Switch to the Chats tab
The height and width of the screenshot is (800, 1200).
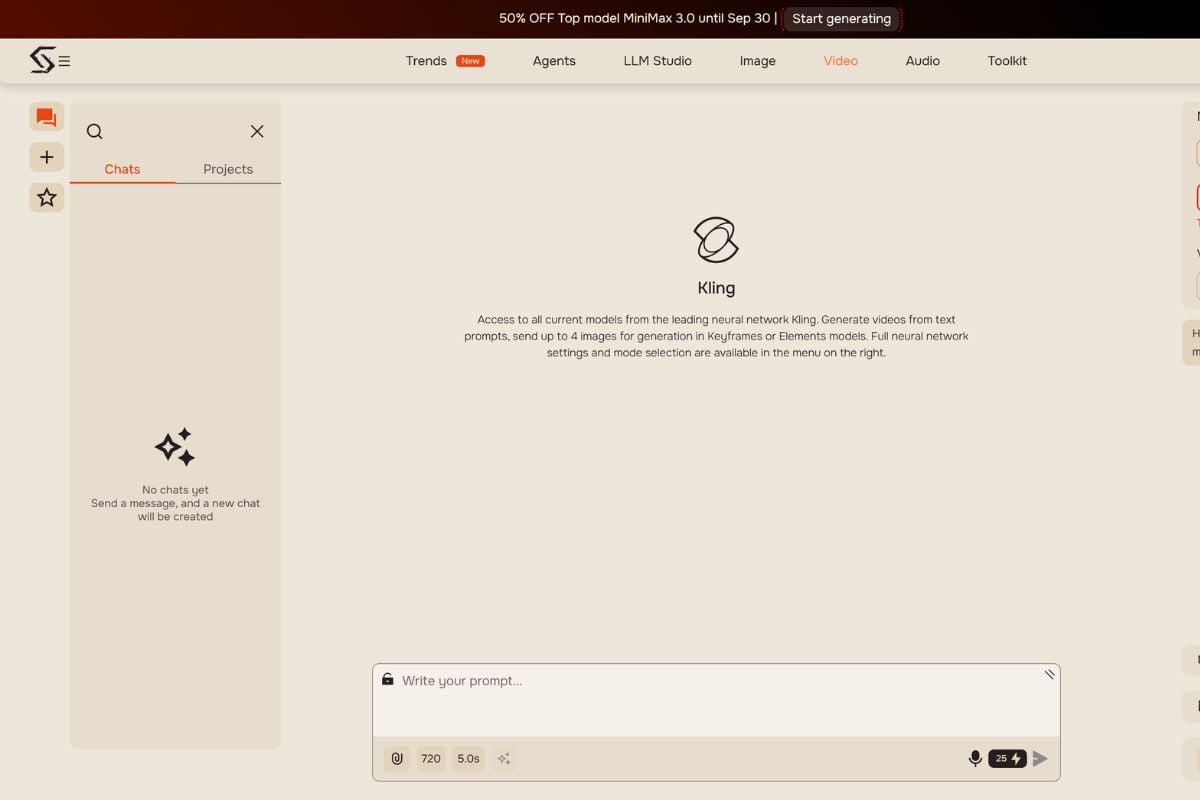[122, 169]
